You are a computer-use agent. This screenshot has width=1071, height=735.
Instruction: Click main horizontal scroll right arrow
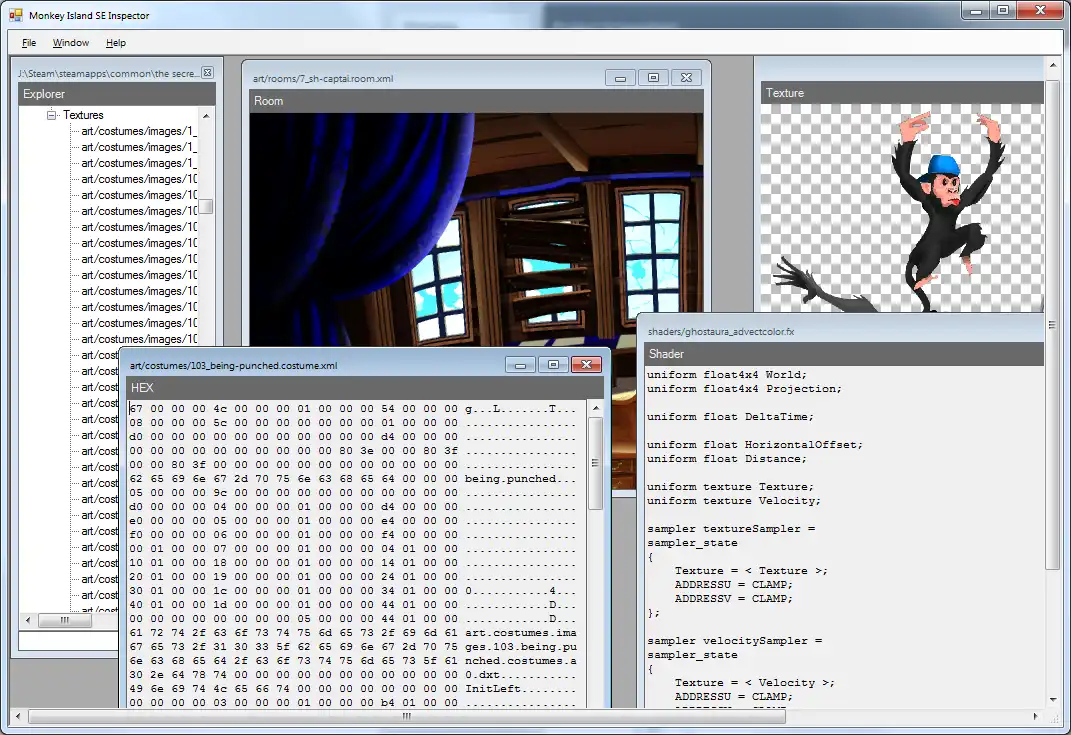tap(1035, 716)
